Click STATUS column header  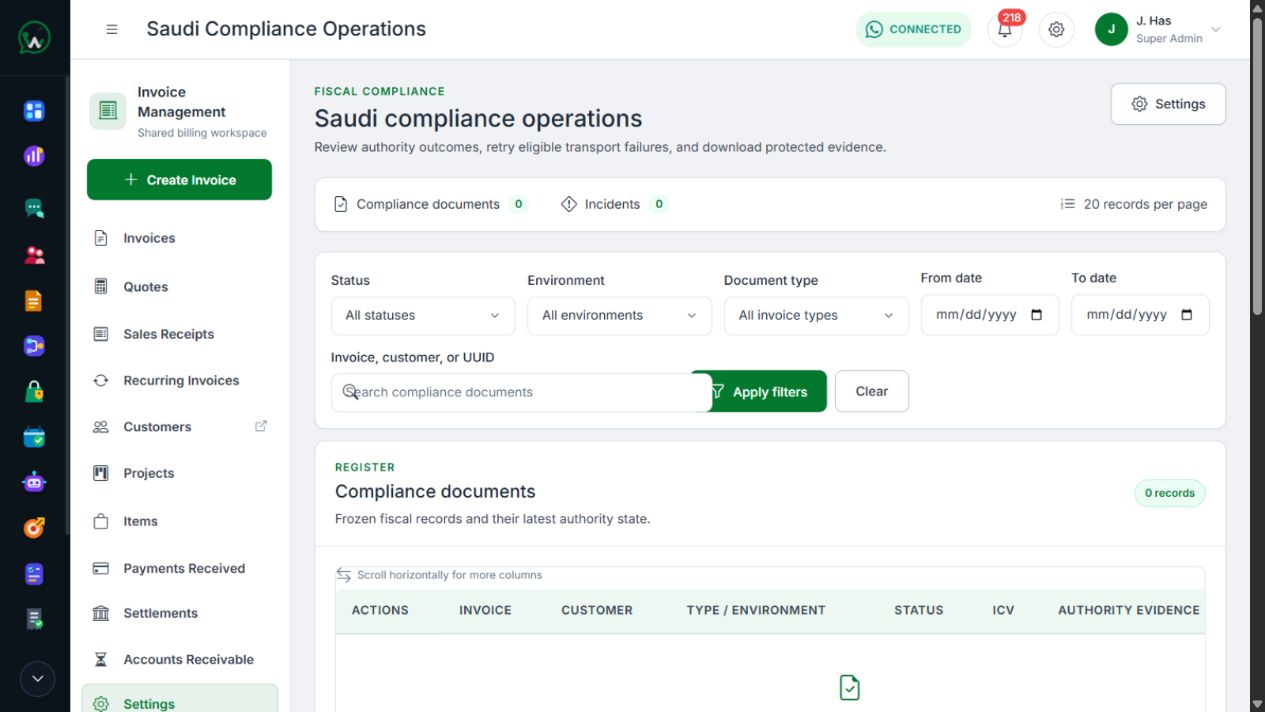(x=919, y=610)
